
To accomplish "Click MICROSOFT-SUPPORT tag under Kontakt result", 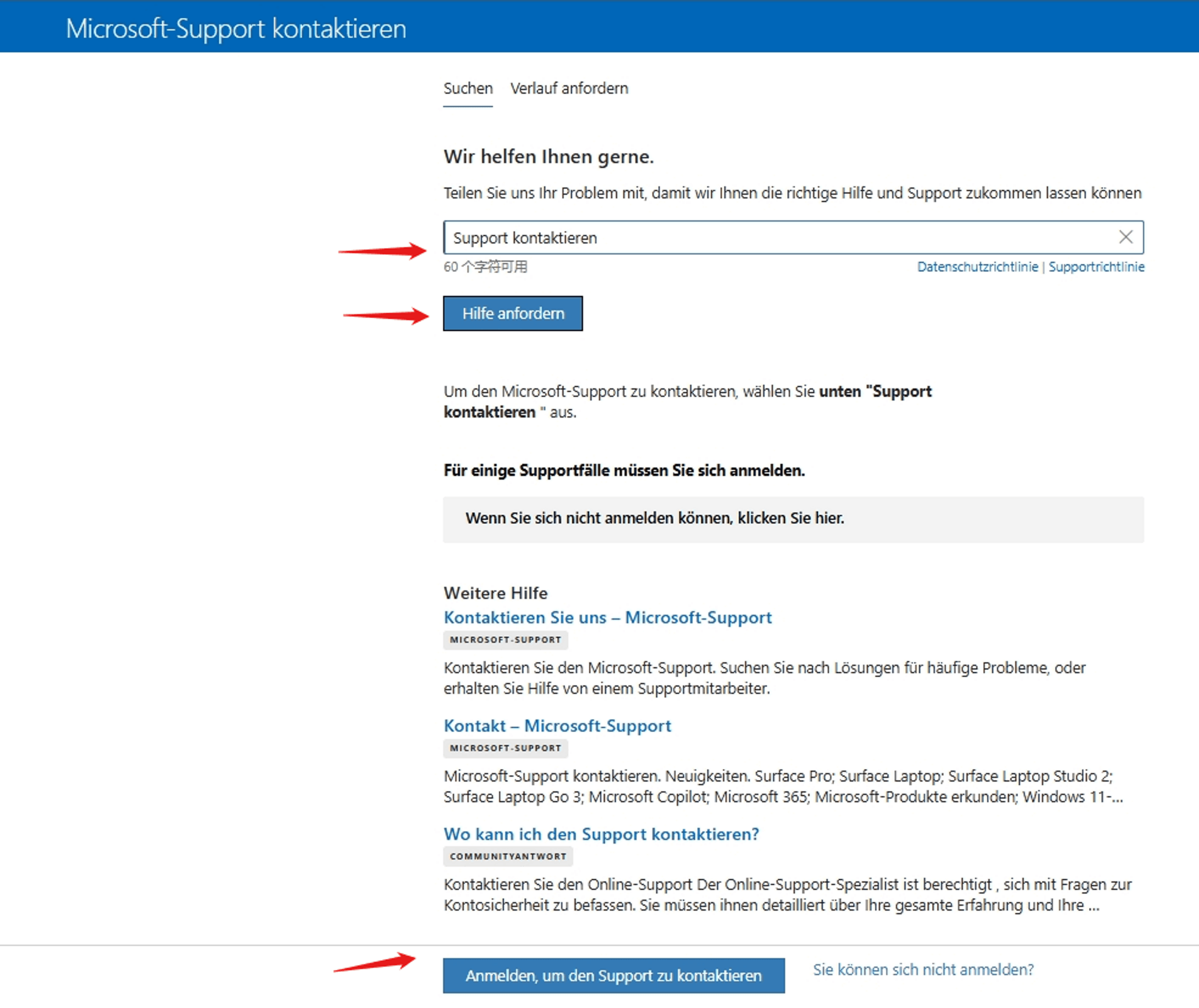I will click(505, 748).
